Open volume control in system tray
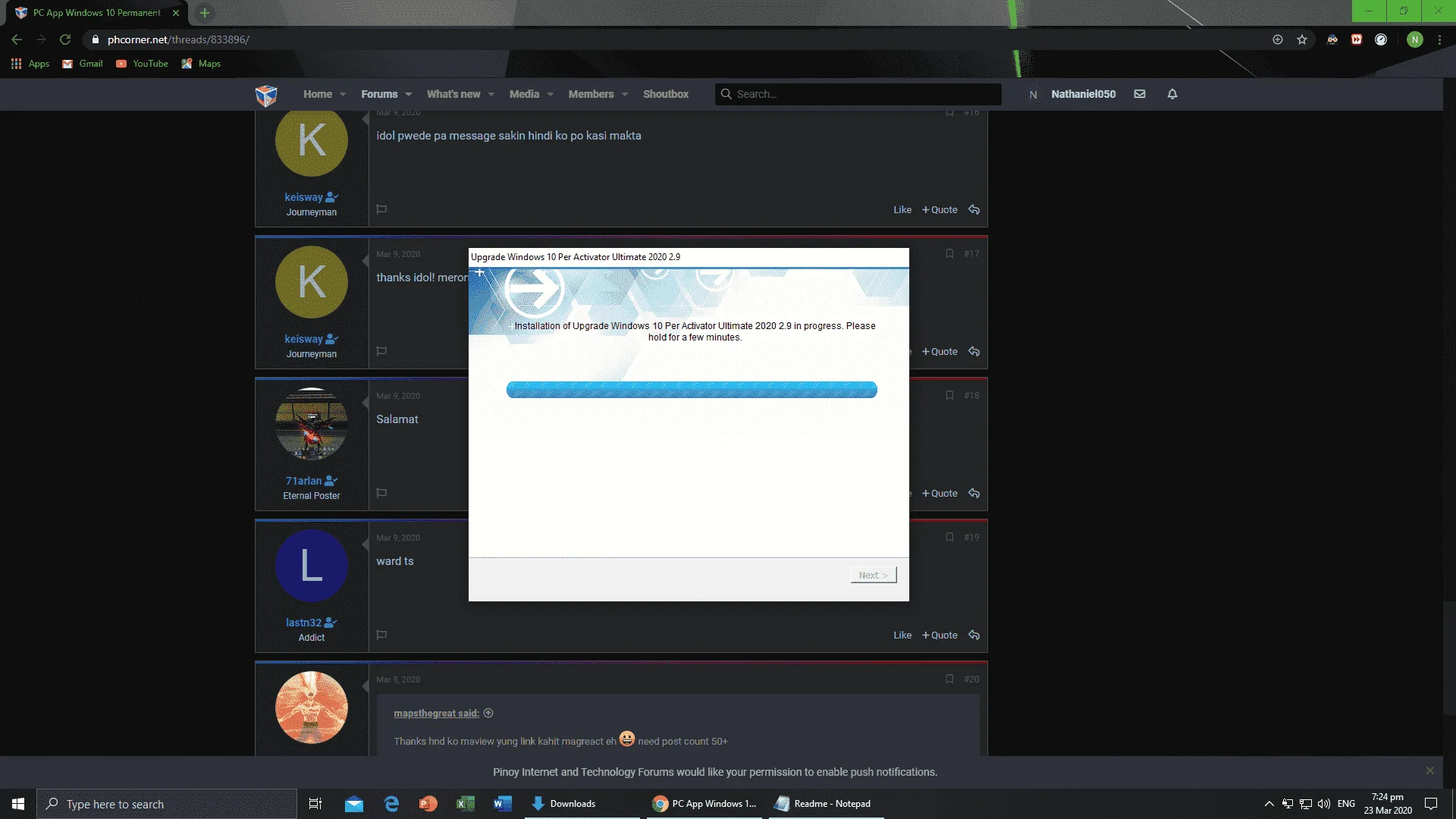The height and width of the screenshot is (819, 1456). click(1324, 804)
